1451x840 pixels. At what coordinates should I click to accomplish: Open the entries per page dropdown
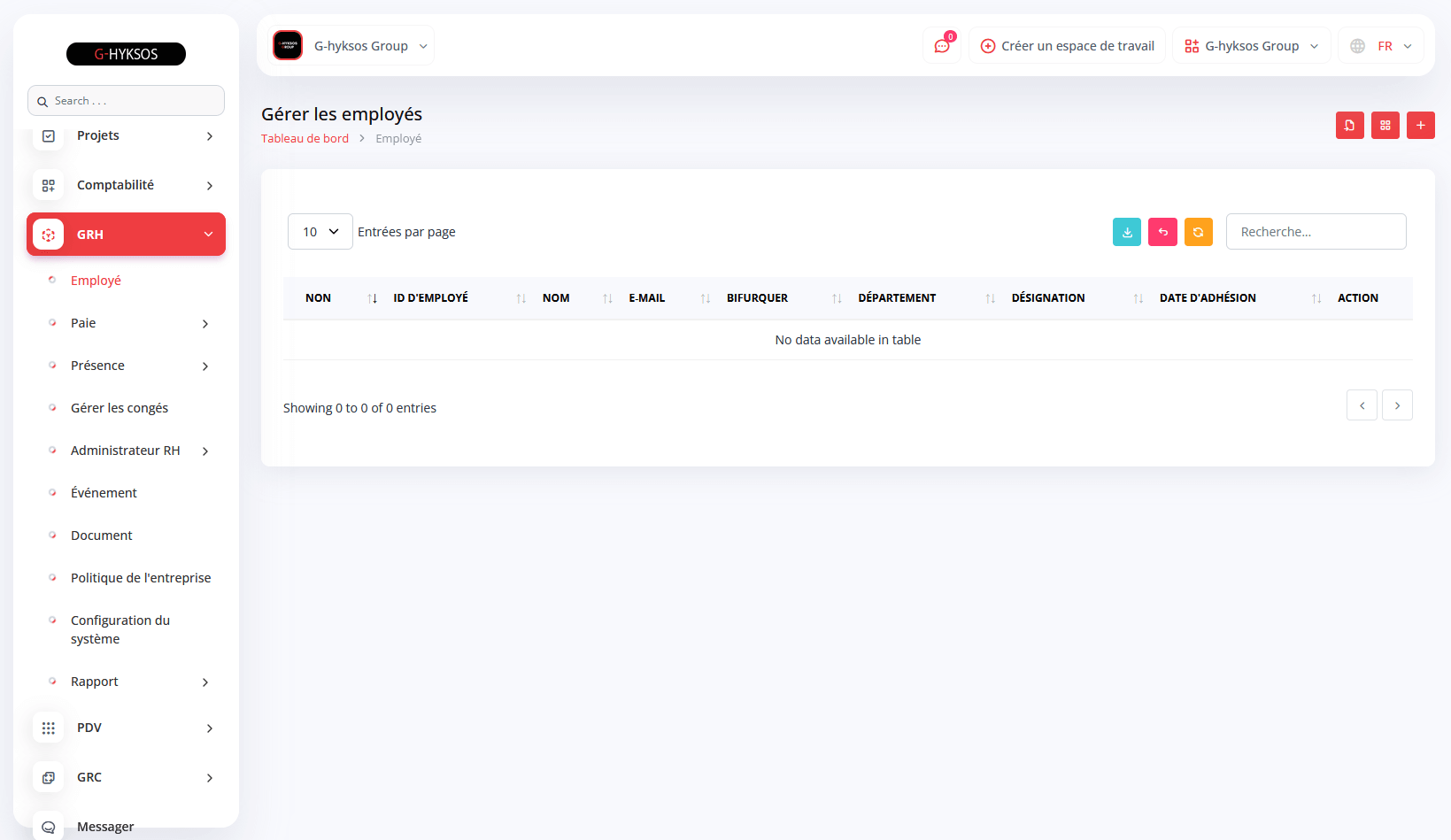click(x=320, y=232)
